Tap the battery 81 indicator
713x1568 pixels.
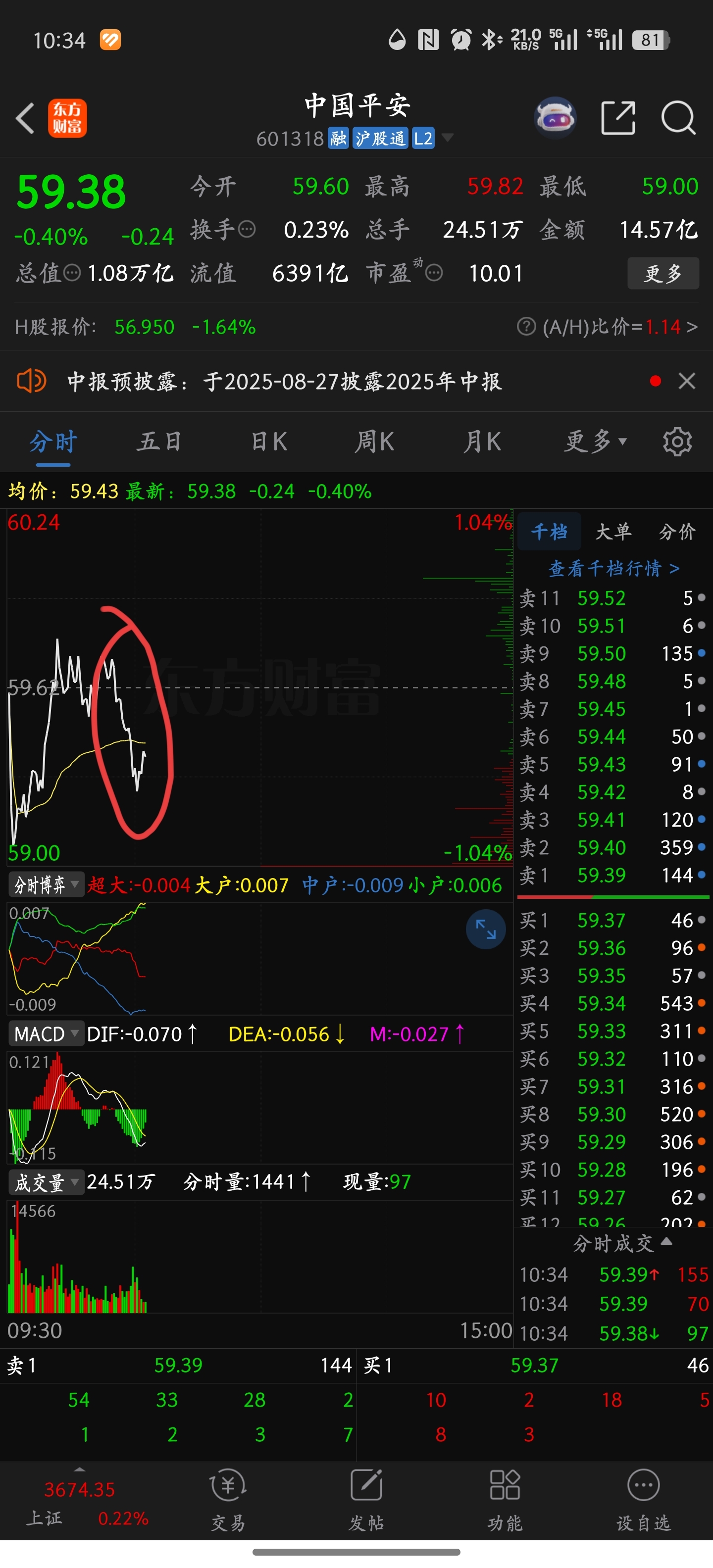[x=650, y=40]
